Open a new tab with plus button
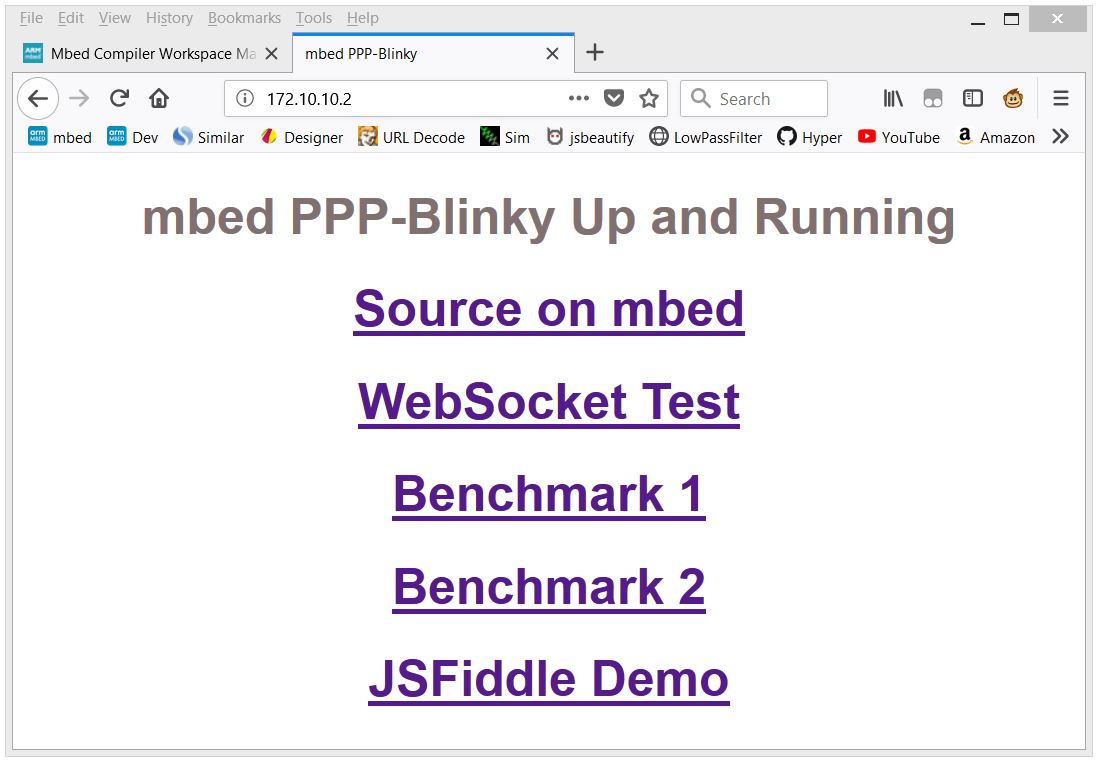The height and width of the screenshot is (761, 1100). tap(595, 53)
